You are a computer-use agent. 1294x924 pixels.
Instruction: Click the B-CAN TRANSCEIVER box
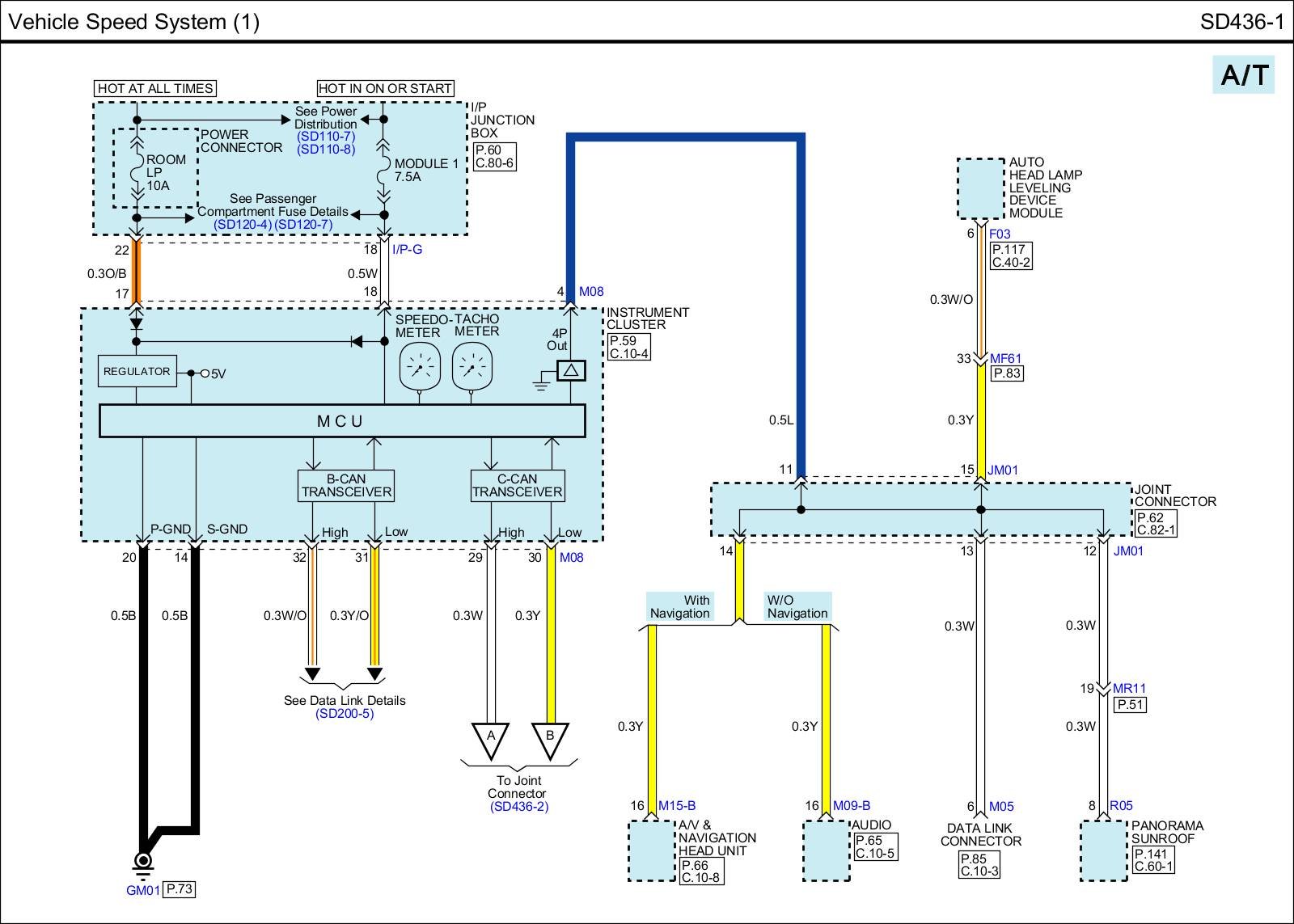tap(346, 486)
